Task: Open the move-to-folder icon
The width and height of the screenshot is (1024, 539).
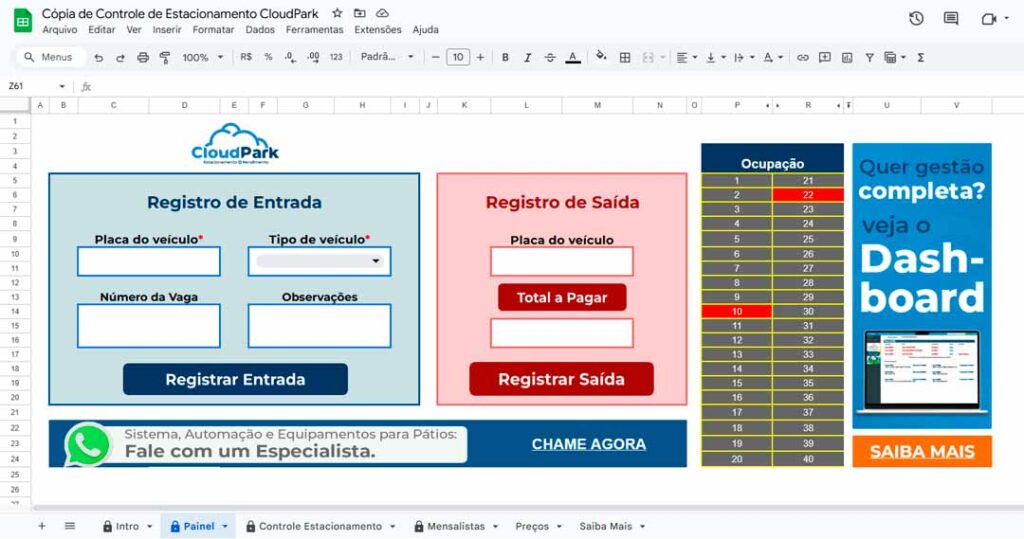Action: pos(359,13)
